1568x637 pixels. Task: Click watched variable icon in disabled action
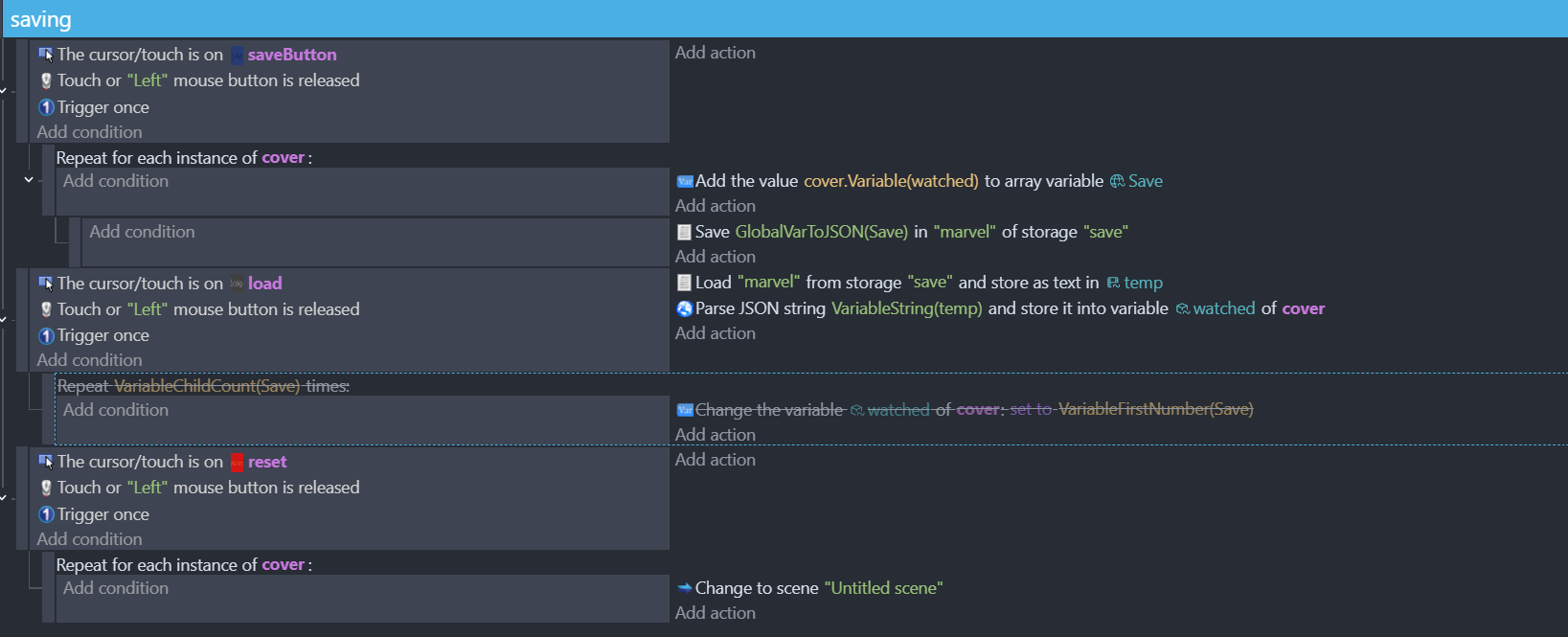[x=857, y=410]
